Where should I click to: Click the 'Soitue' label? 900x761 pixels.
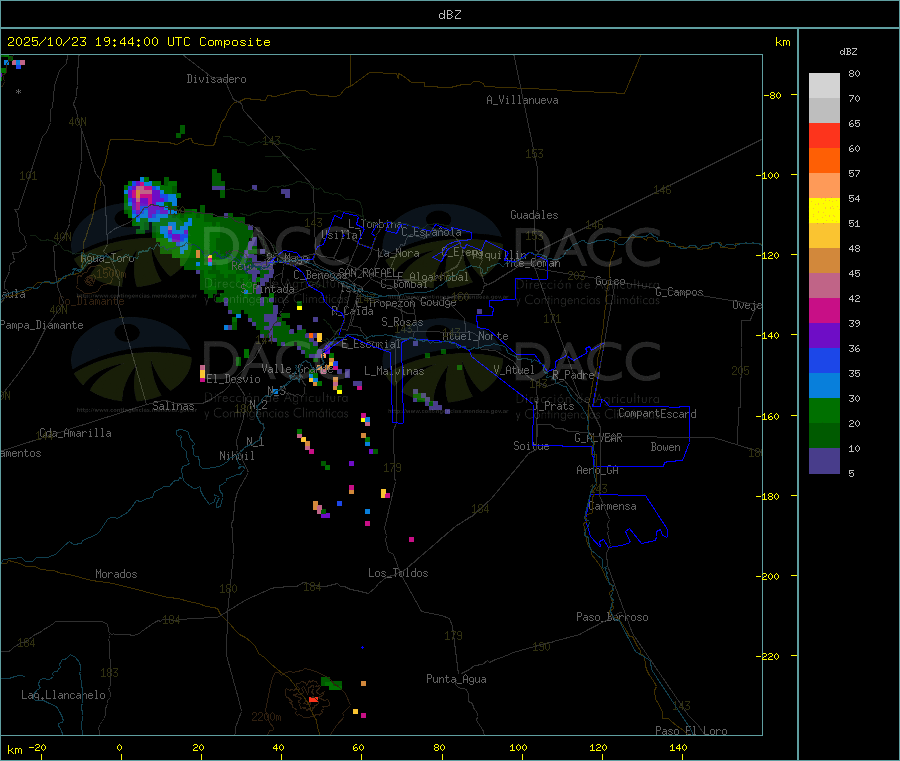tap(532, 446)
